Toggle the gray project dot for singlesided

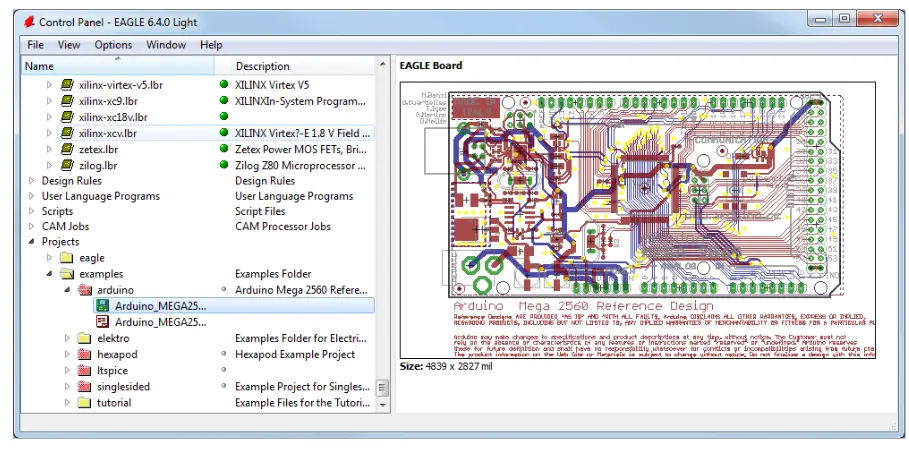pos(224,386)
